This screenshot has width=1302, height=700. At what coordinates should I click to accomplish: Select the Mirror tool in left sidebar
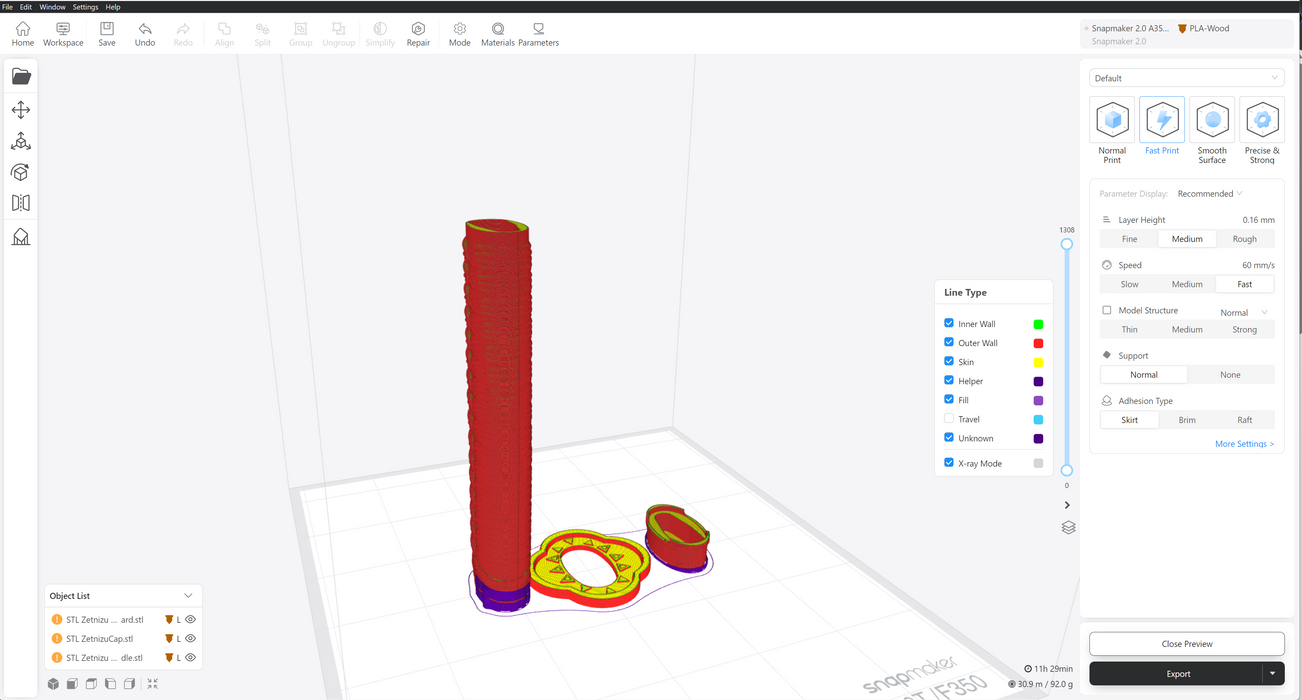click(21, 203)
